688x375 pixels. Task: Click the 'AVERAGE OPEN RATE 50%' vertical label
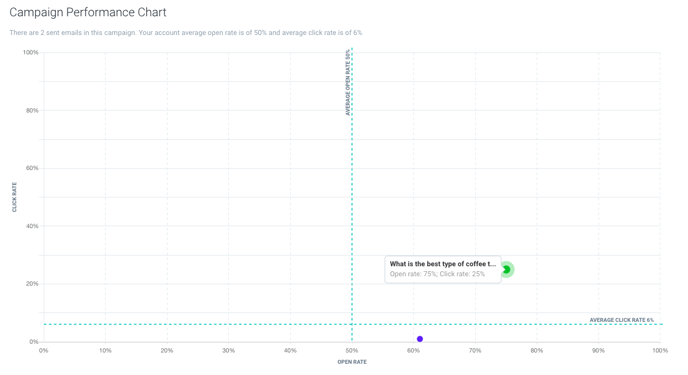(348, 82)
